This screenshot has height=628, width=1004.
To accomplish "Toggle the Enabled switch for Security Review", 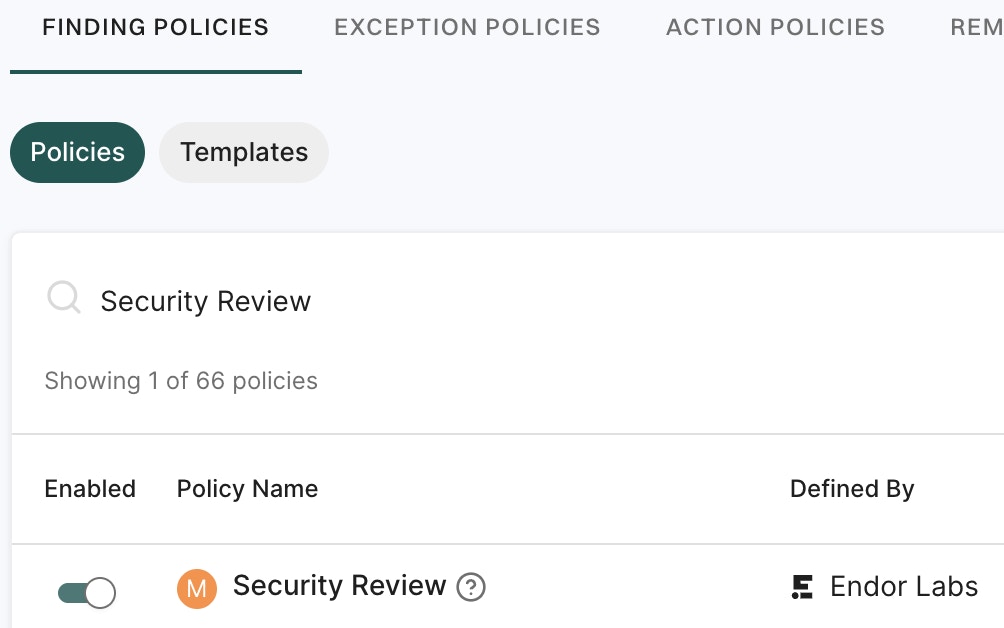I will click(x=86, y=592).
